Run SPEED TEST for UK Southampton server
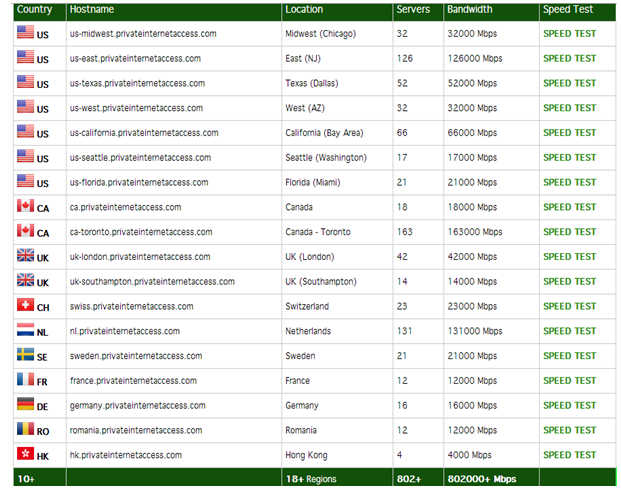Image resolution: width=621 pixels, height=493 pixels. [569, 282]
